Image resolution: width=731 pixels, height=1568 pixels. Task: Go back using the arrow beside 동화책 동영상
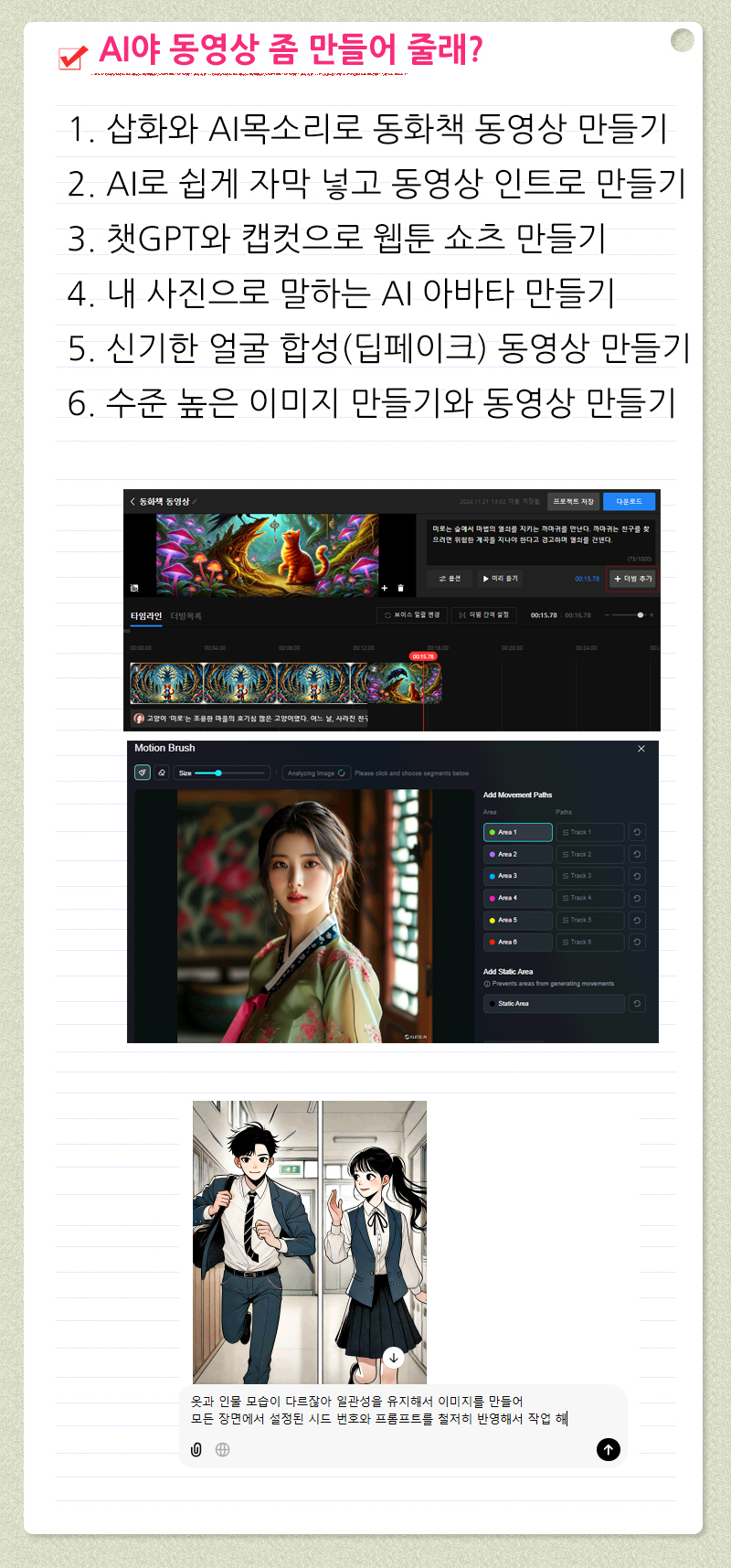tap(132, 501)
